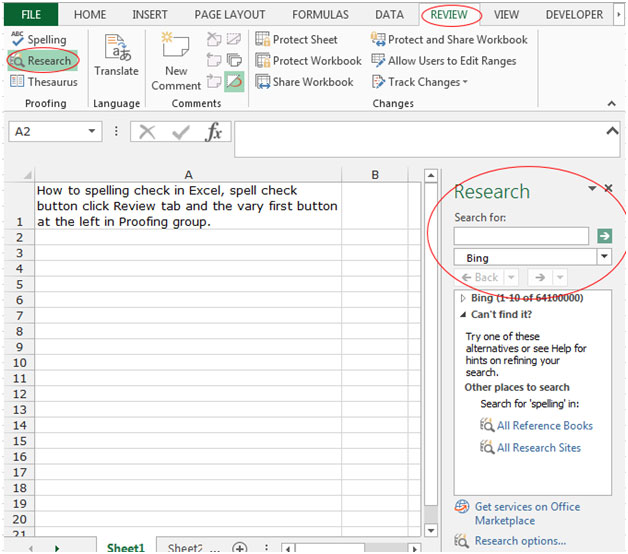Screen dimensions: 628x554
Task: Open Allow Users to Edit Ranges
Action: coord(444,61)
